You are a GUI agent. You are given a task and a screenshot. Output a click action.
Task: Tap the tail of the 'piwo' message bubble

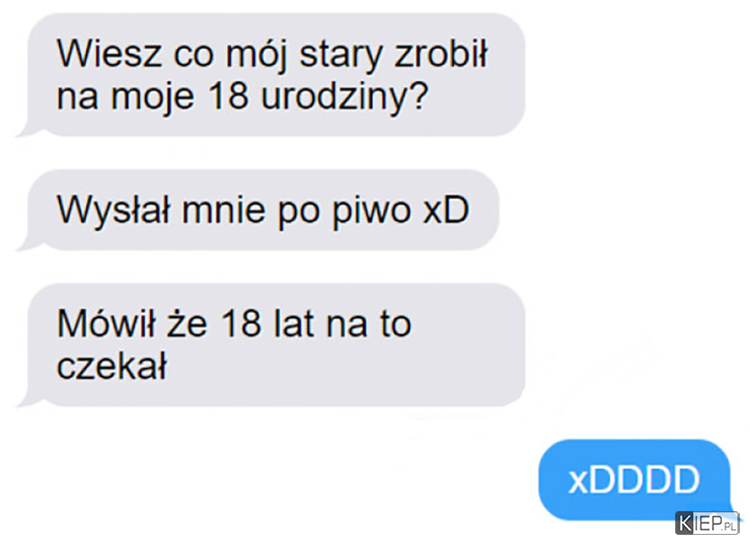tap(24, 244)
